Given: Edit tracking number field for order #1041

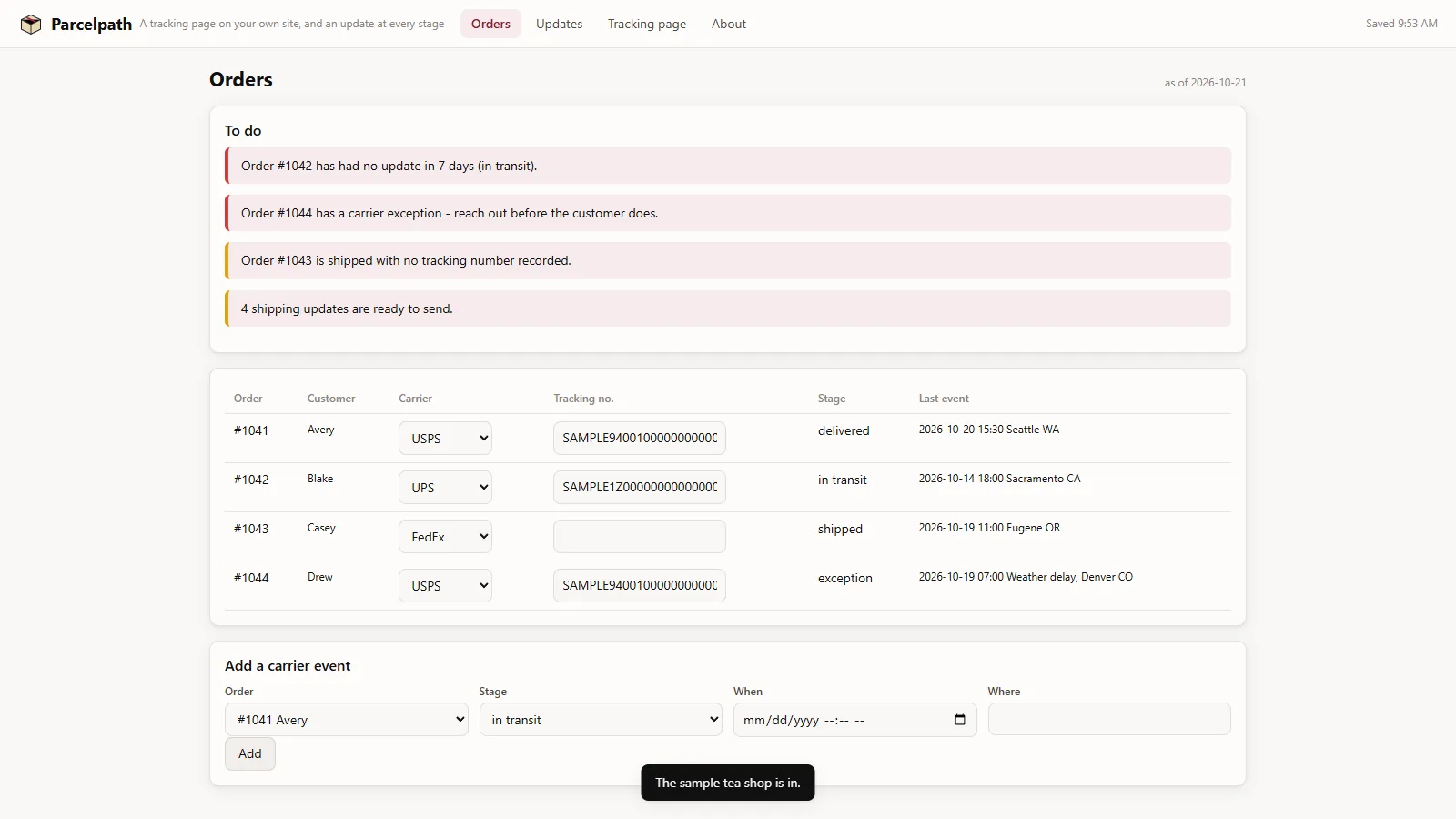Looking at the screenshot, I should [640, 438].
